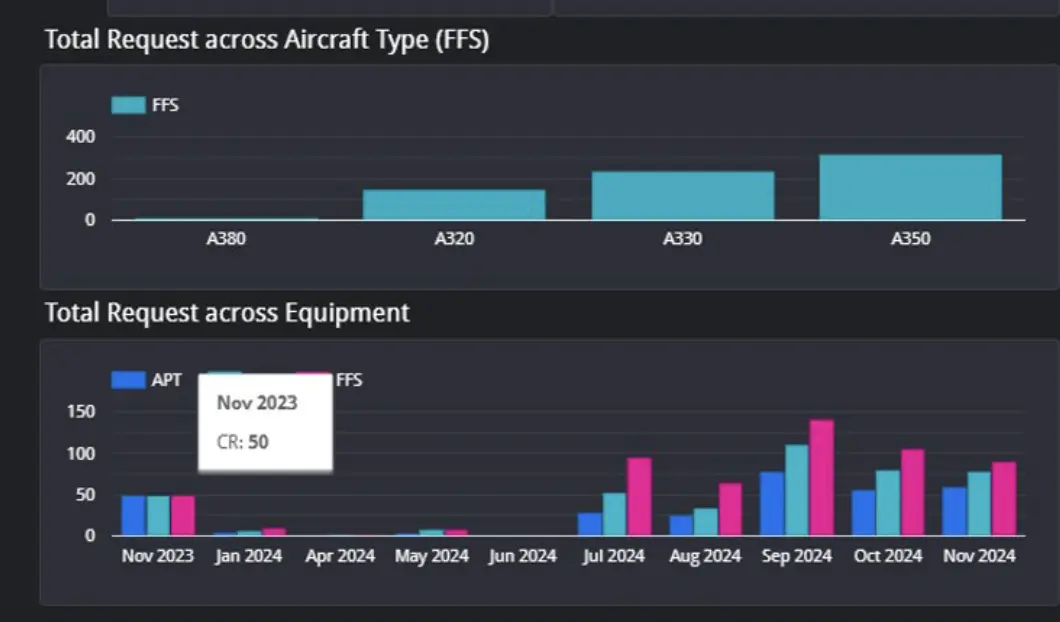Click the A380 axis label
The width and height of the screenshot is (1060, 622).
[x=226, y=239]
